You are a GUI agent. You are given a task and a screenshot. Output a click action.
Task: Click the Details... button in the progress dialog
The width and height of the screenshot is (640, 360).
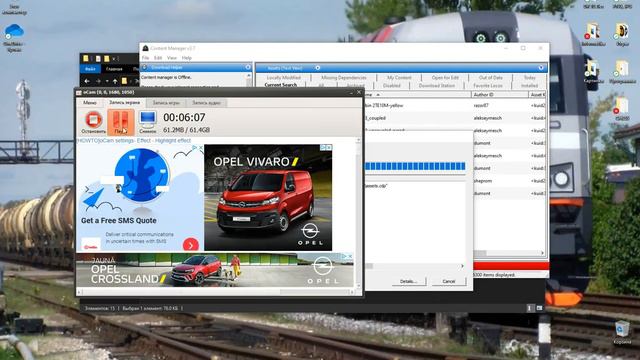pos(408,281)
